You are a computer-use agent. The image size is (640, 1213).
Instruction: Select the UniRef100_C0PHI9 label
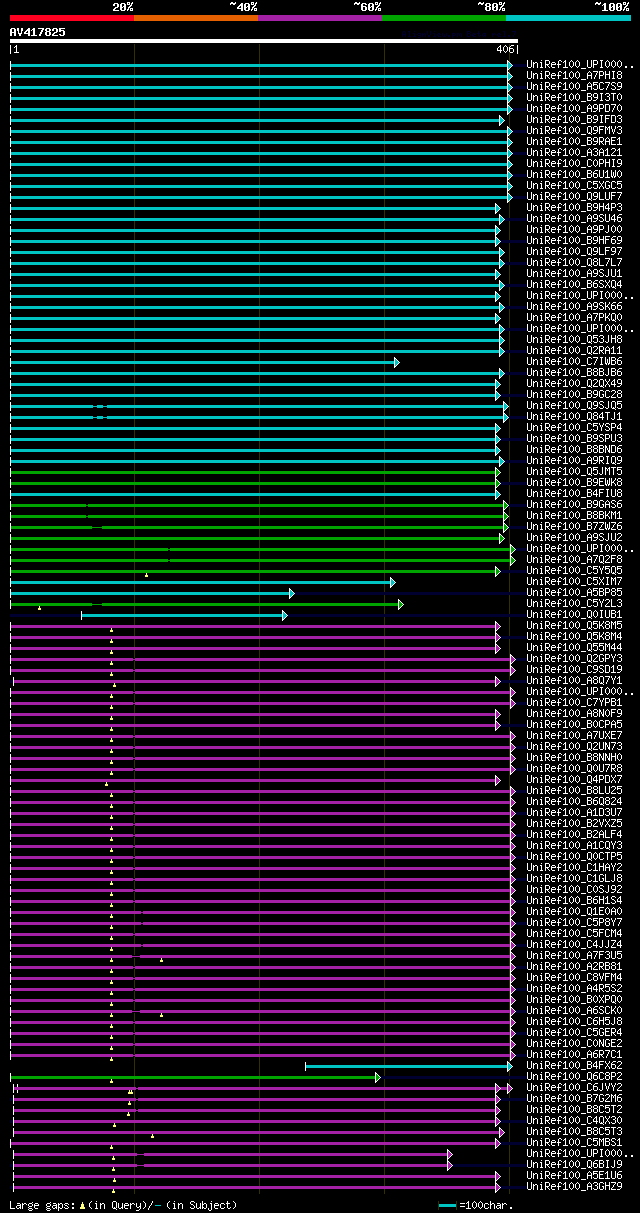coord(575,163)
